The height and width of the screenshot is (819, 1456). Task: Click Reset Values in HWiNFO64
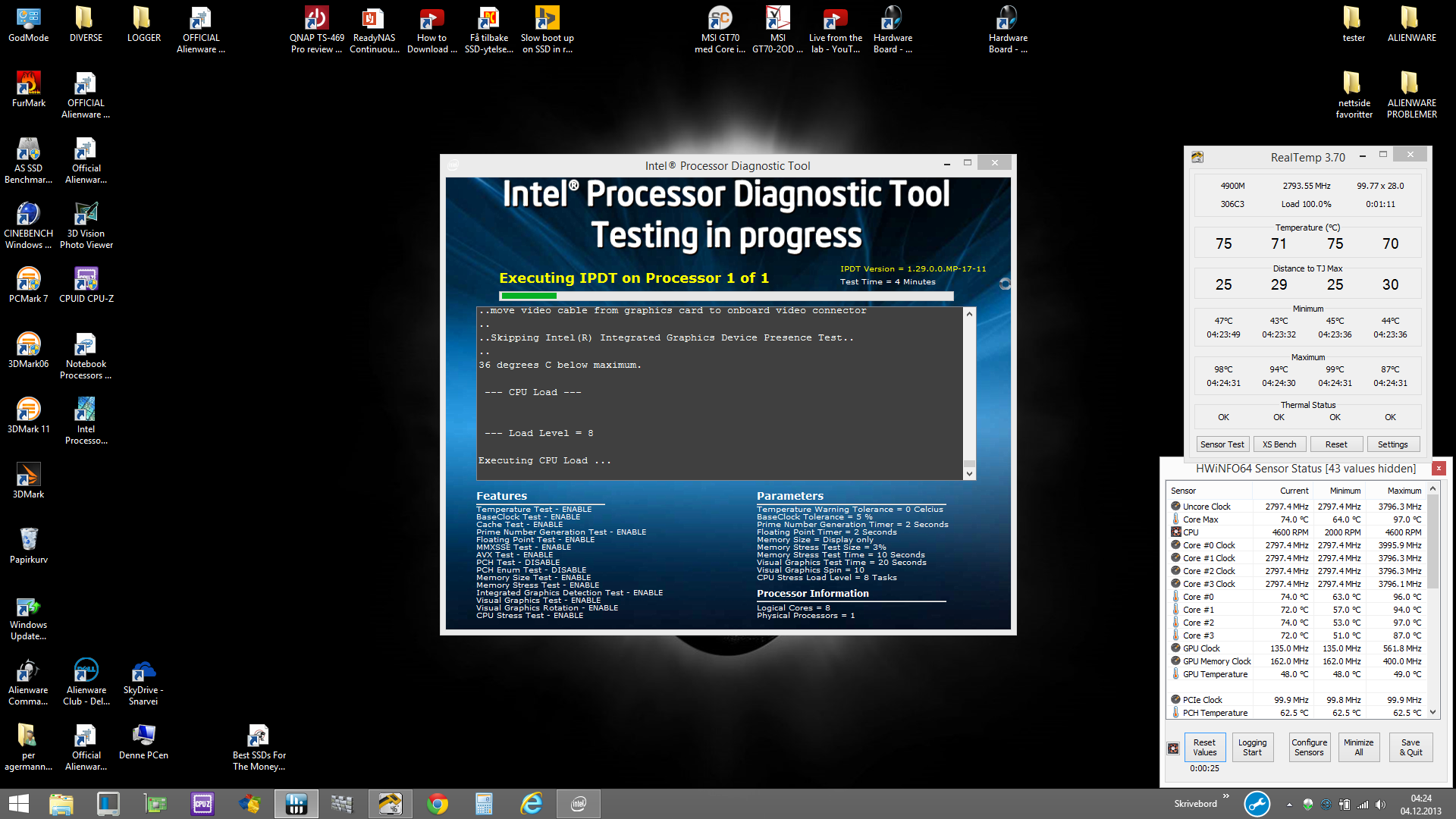pos(1204,748)
